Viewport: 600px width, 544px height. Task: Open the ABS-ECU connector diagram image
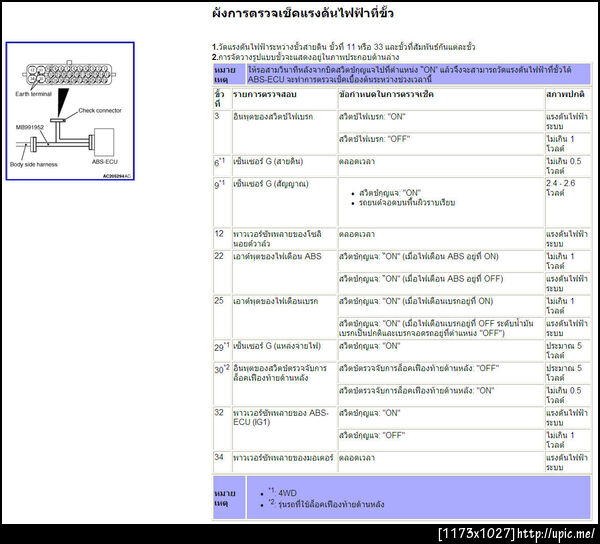click(x=70, y=111)
